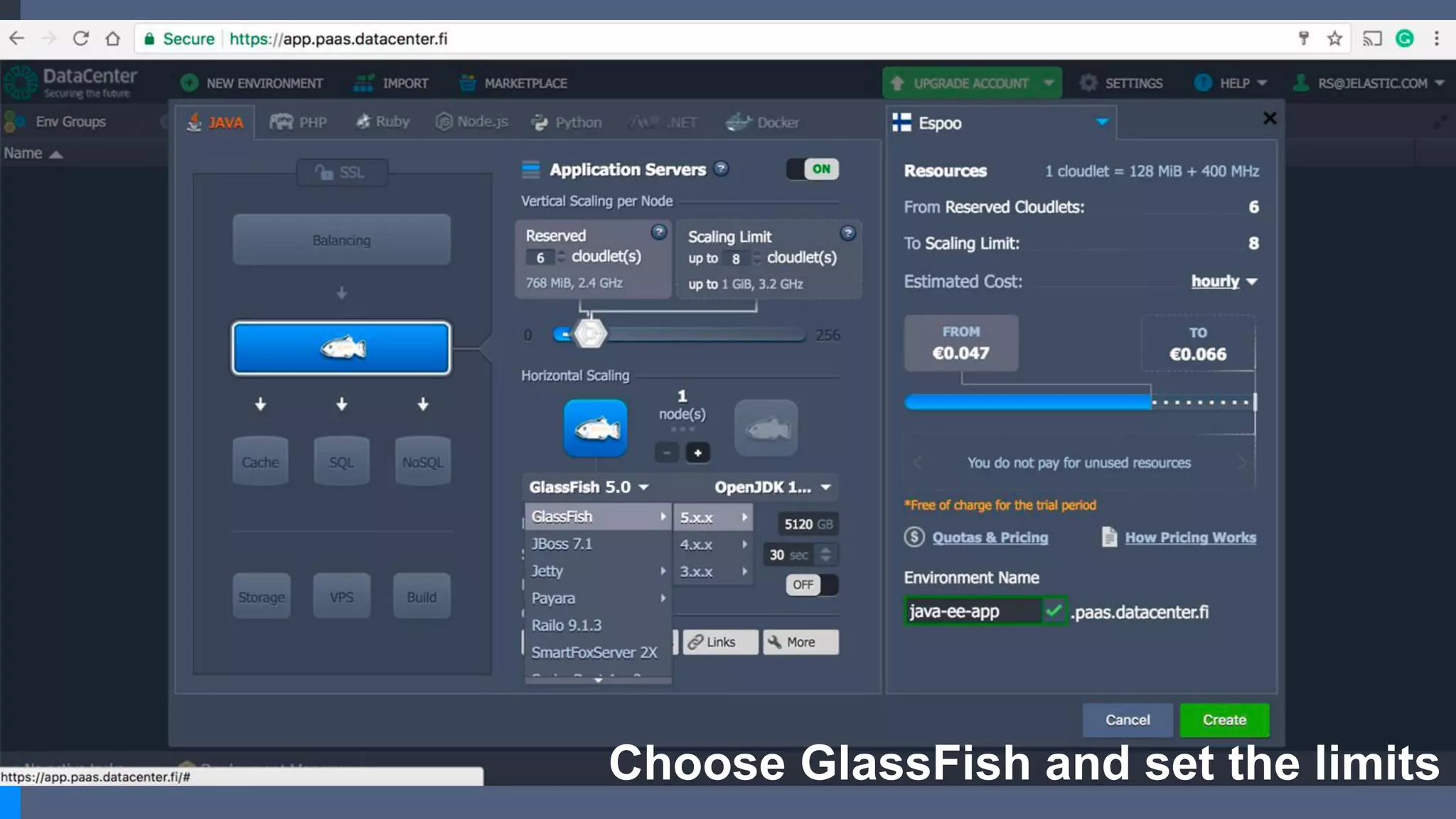Switch to the Ruby tab
Screen dimensions: 1456x819
click(382, 122)
